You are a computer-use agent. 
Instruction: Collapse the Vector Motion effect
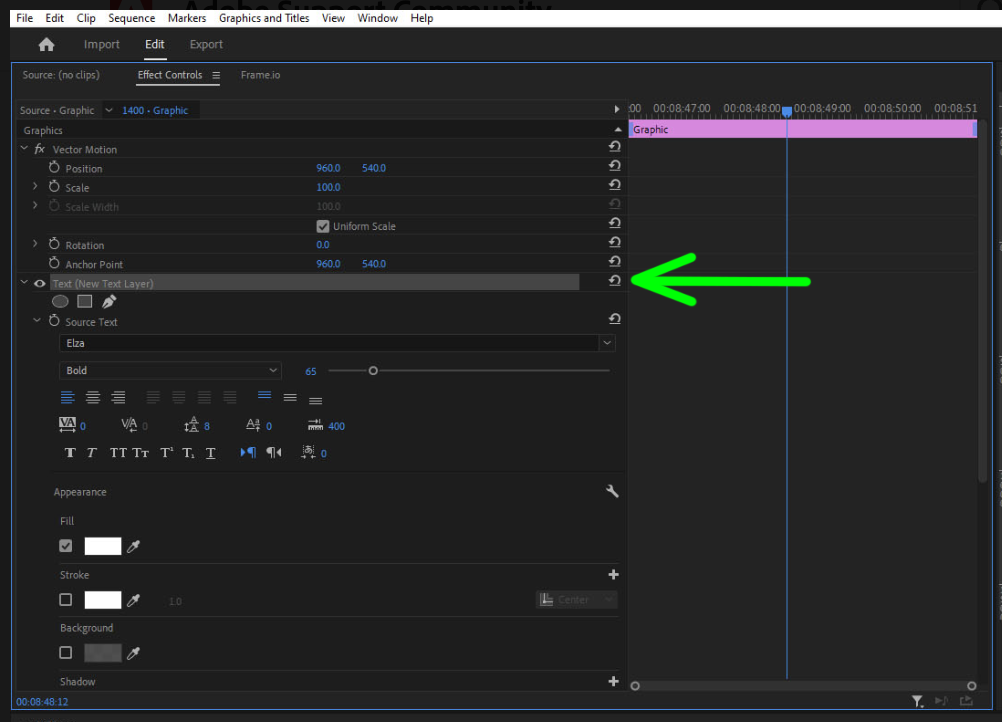click(x=23, y=148)
